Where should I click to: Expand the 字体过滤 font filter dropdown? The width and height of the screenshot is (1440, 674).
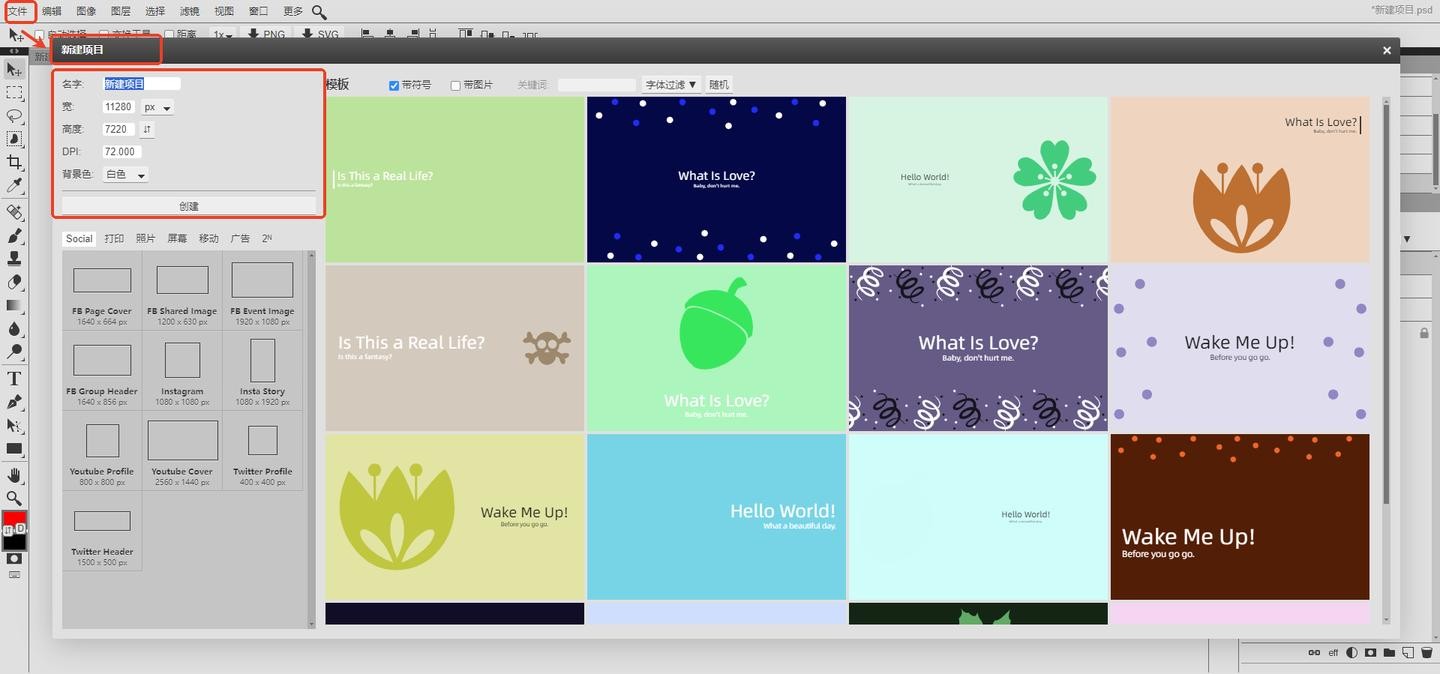[x=671, y=85]
